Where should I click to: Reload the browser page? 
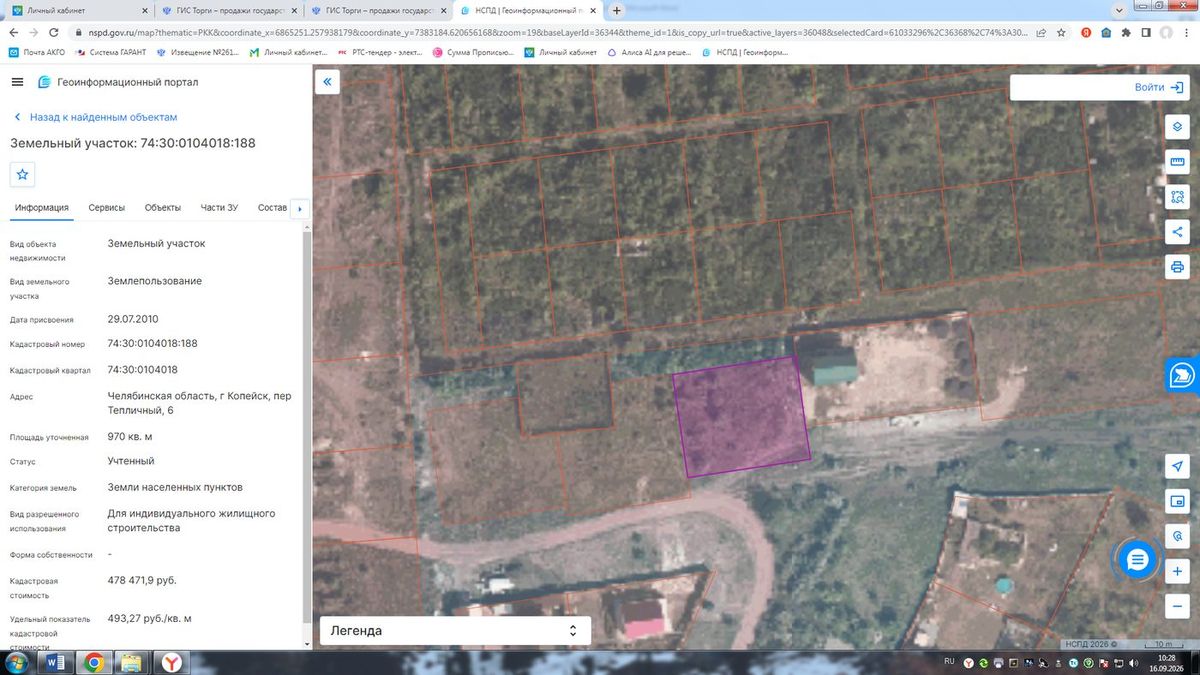(x=53, y=32)
